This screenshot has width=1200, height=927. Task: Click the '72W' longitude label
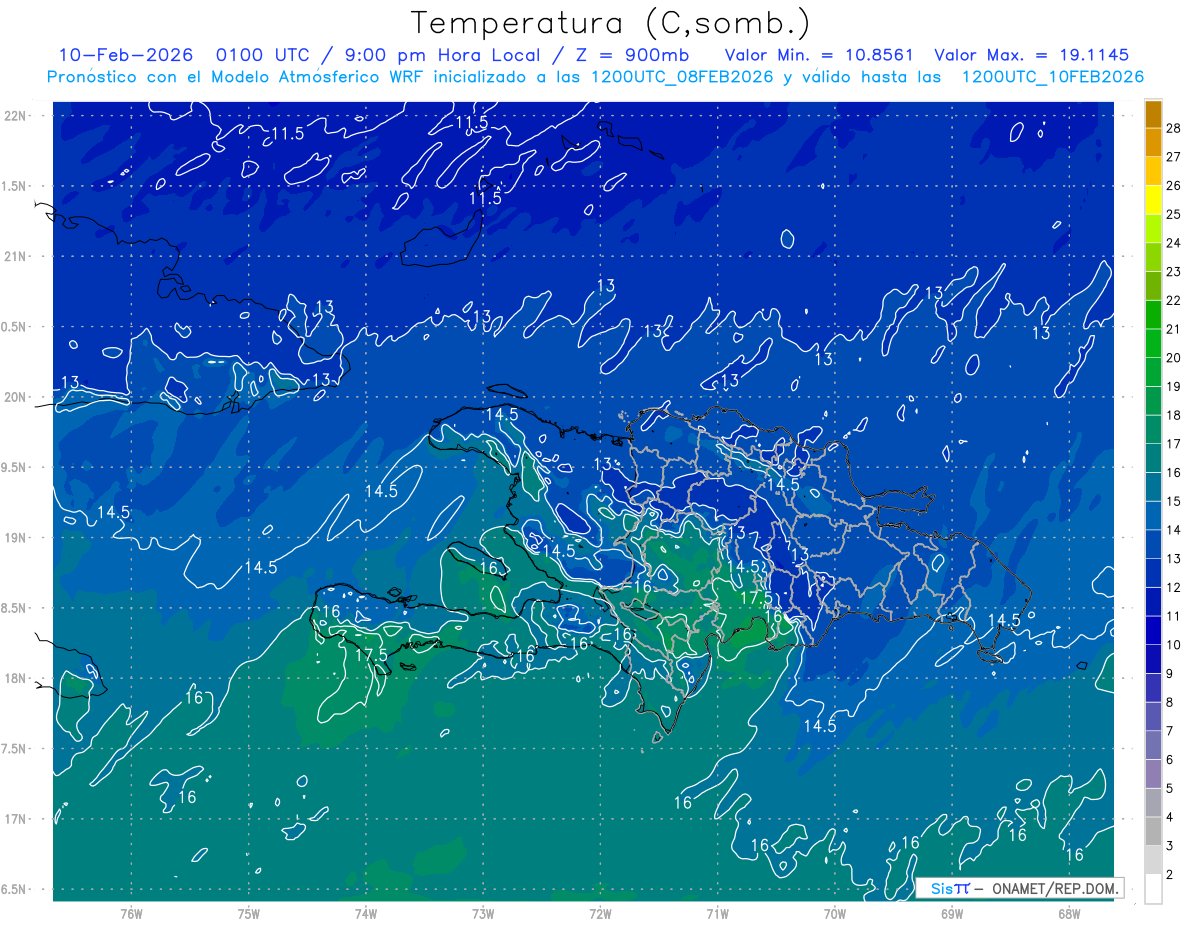point(601,913)
